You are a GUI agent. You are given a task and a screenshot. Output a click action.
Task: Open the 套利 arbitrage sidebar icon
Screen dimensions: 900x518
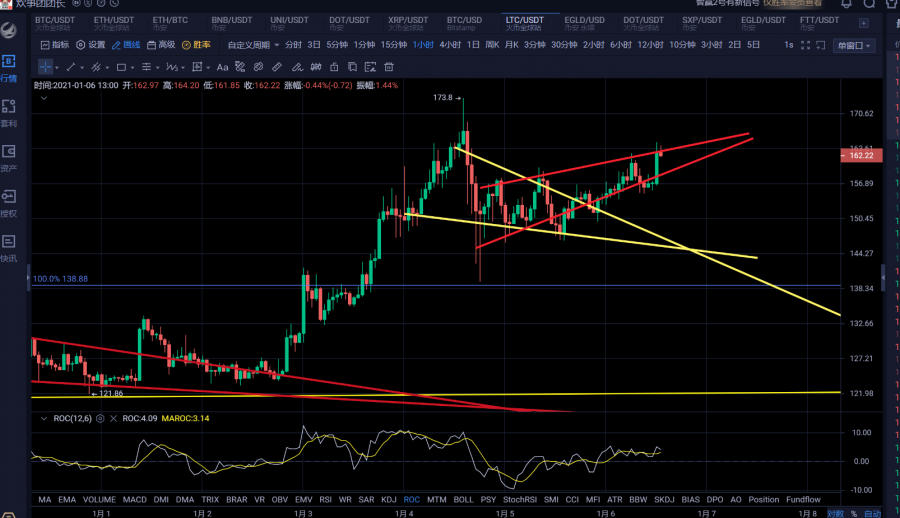9,113
